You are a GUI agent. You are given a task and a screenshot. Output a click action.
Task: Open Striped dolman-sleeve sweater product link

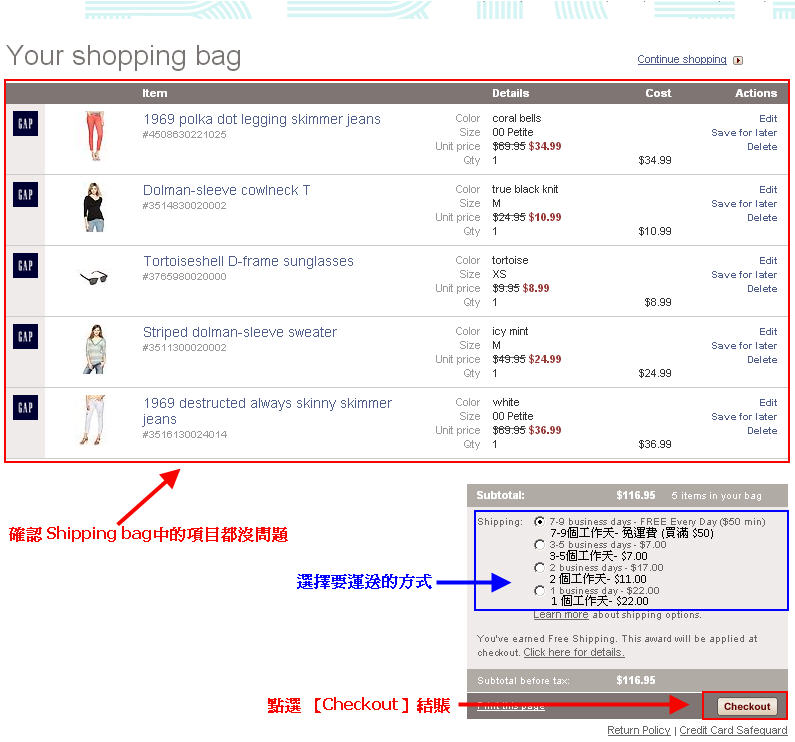coord(240,332)
